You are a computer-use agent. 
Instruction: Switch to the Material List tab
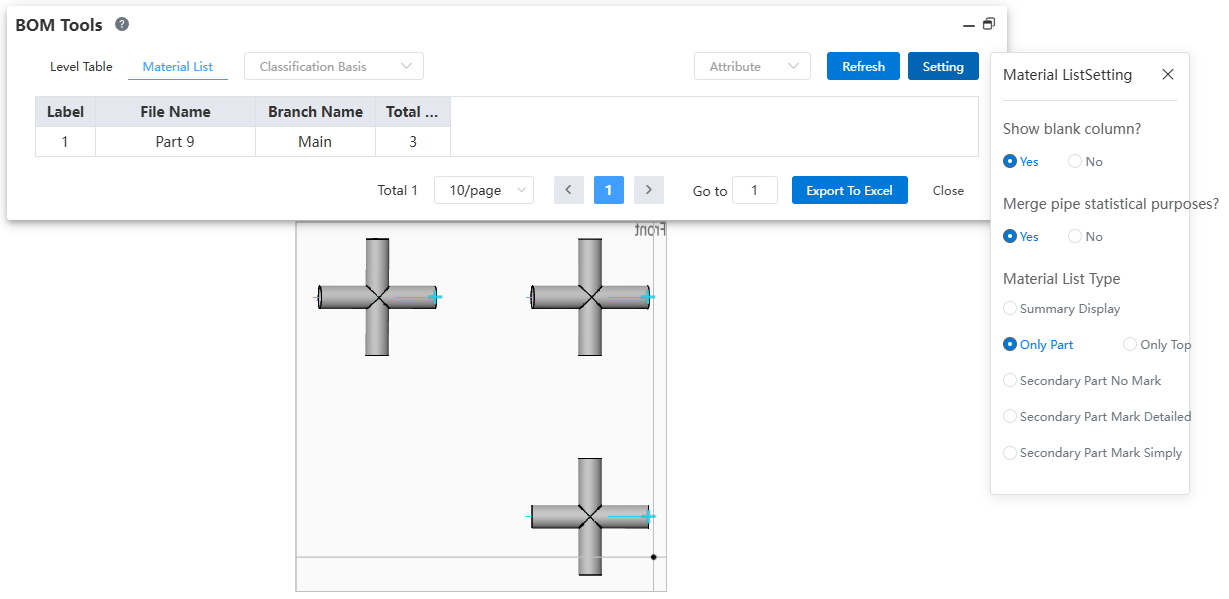pos(178,67)
